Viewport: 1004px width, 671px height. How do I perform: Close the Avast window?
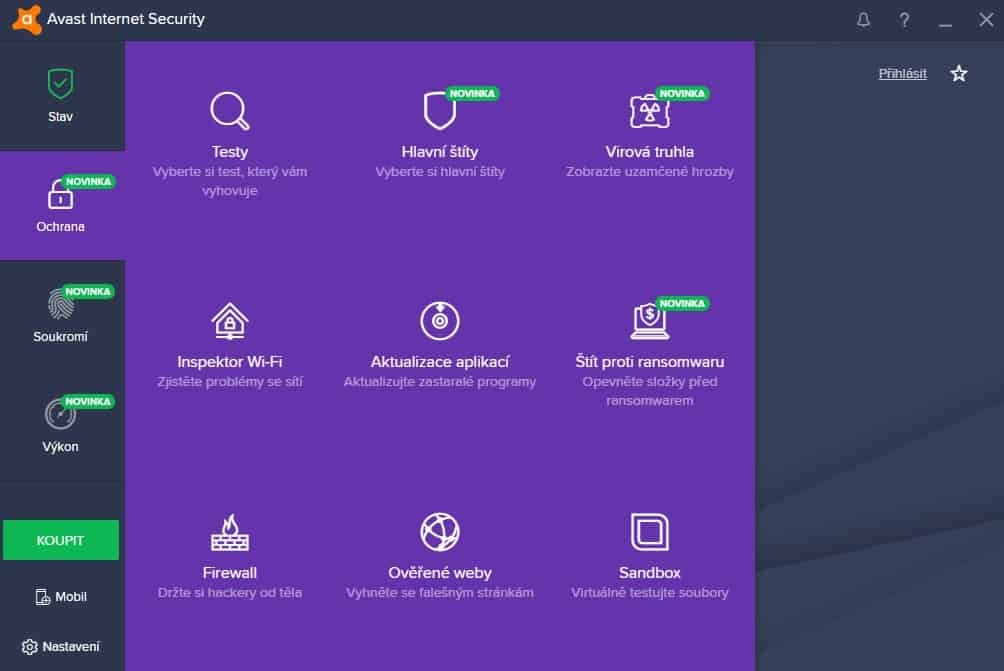click(x=986, y=20)
